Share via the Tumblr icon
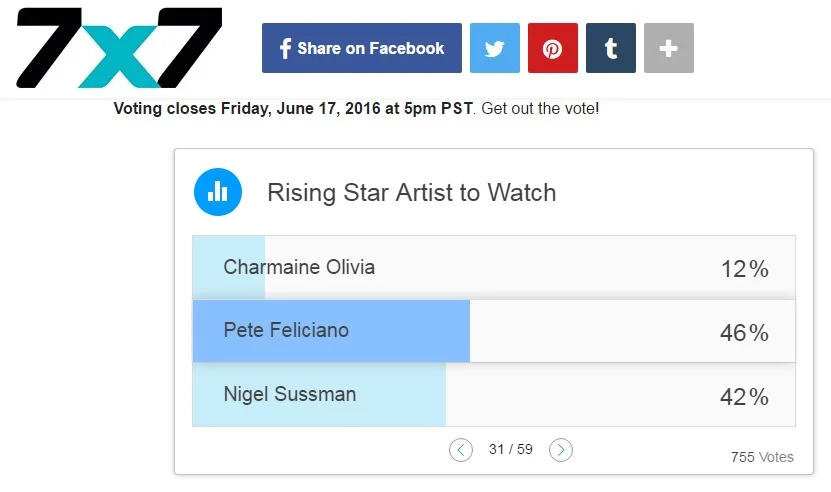 pyautogui.click(x=611, y=48)
